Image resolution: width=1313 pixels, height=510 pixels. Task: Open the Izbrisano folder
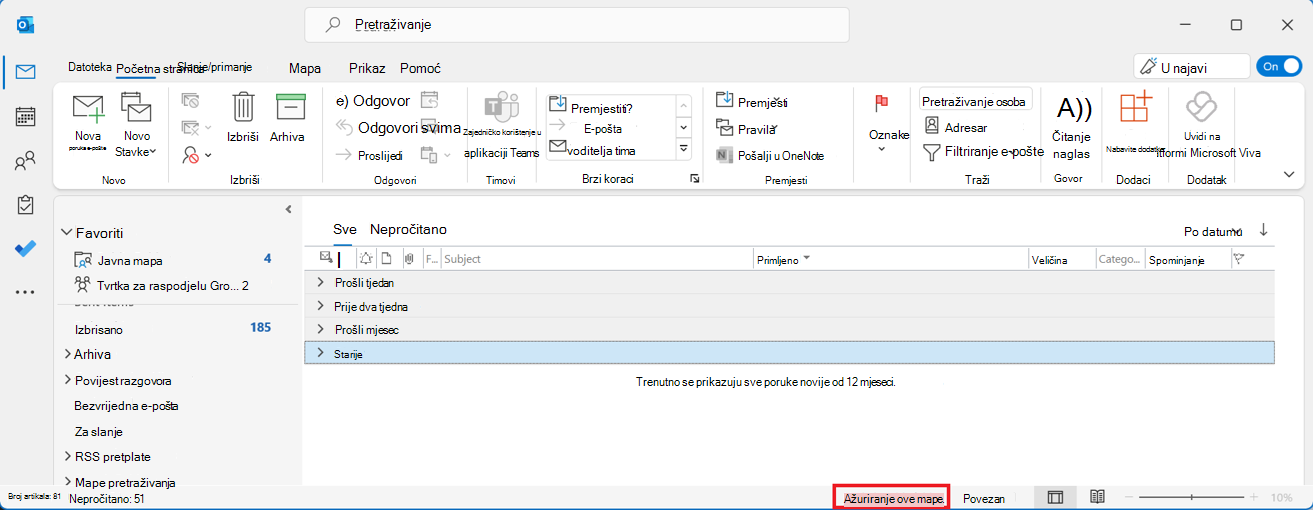point(99,328)
